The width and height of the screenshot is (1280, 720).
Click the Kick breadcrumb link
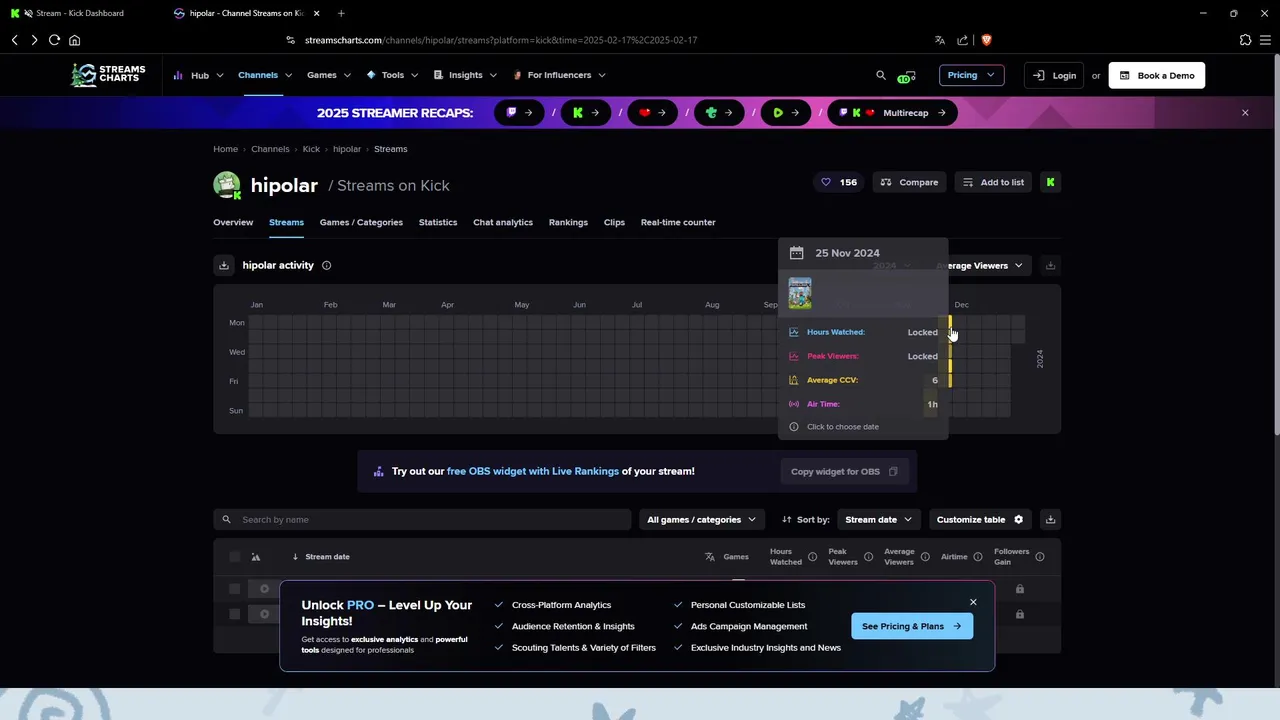(x=311, y=149)
